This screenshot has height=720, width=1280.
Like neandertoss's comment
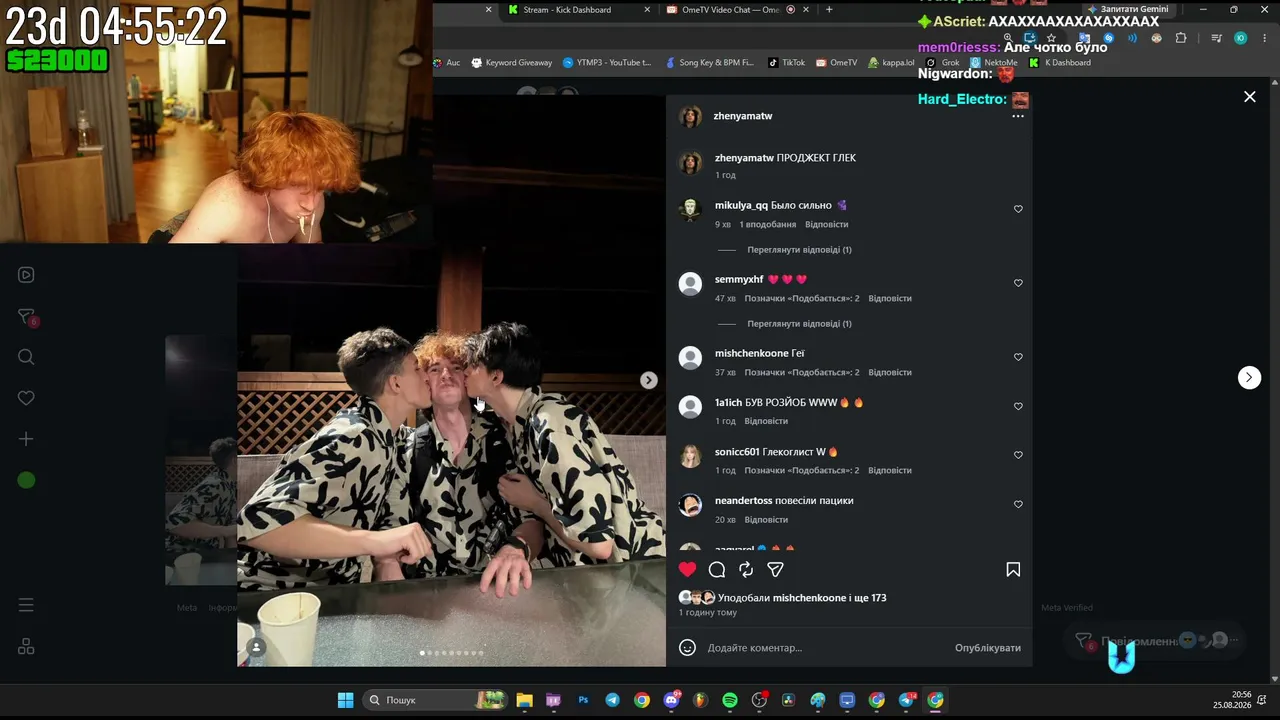(1018, 504)
